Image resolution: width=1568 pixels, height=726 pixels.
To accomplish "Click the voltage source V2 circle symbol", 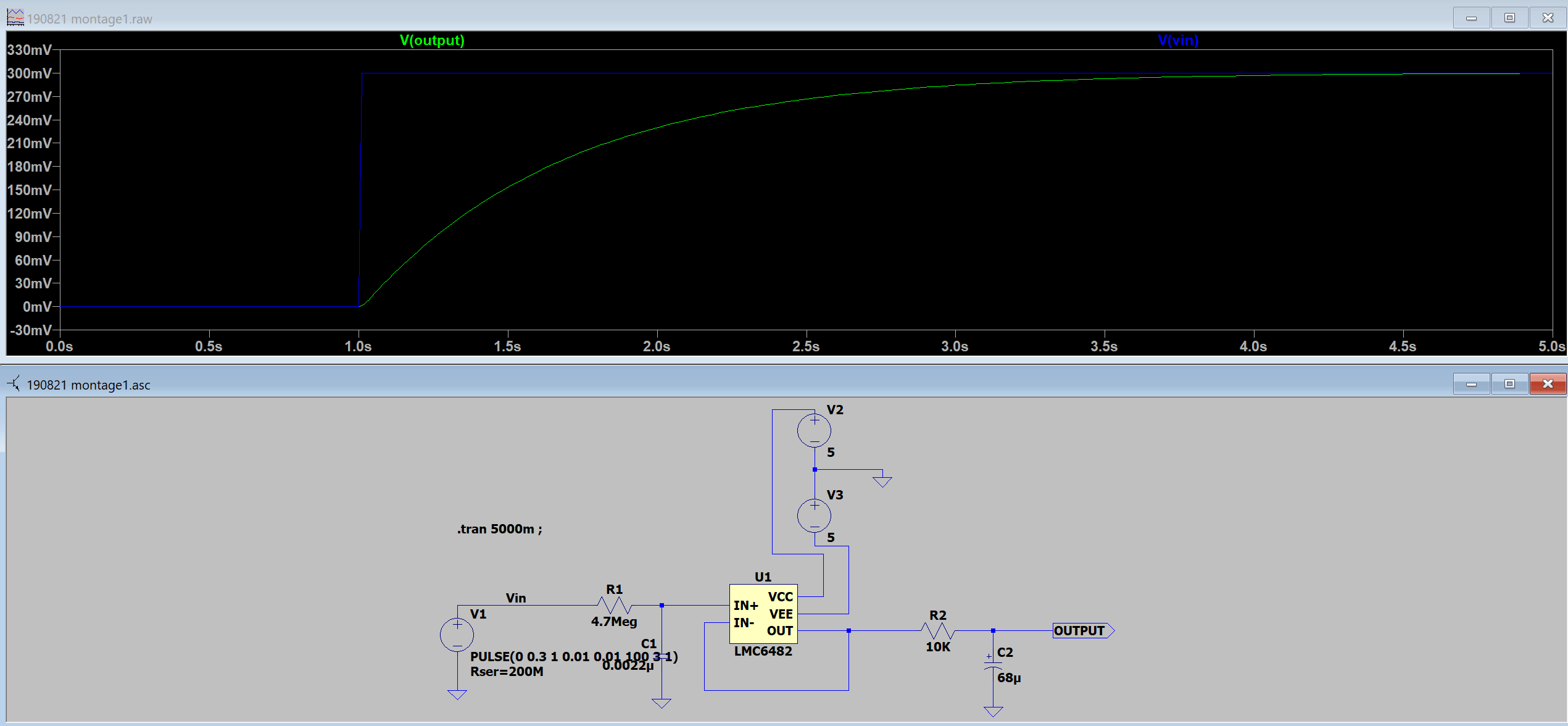I will coord(813,429).
